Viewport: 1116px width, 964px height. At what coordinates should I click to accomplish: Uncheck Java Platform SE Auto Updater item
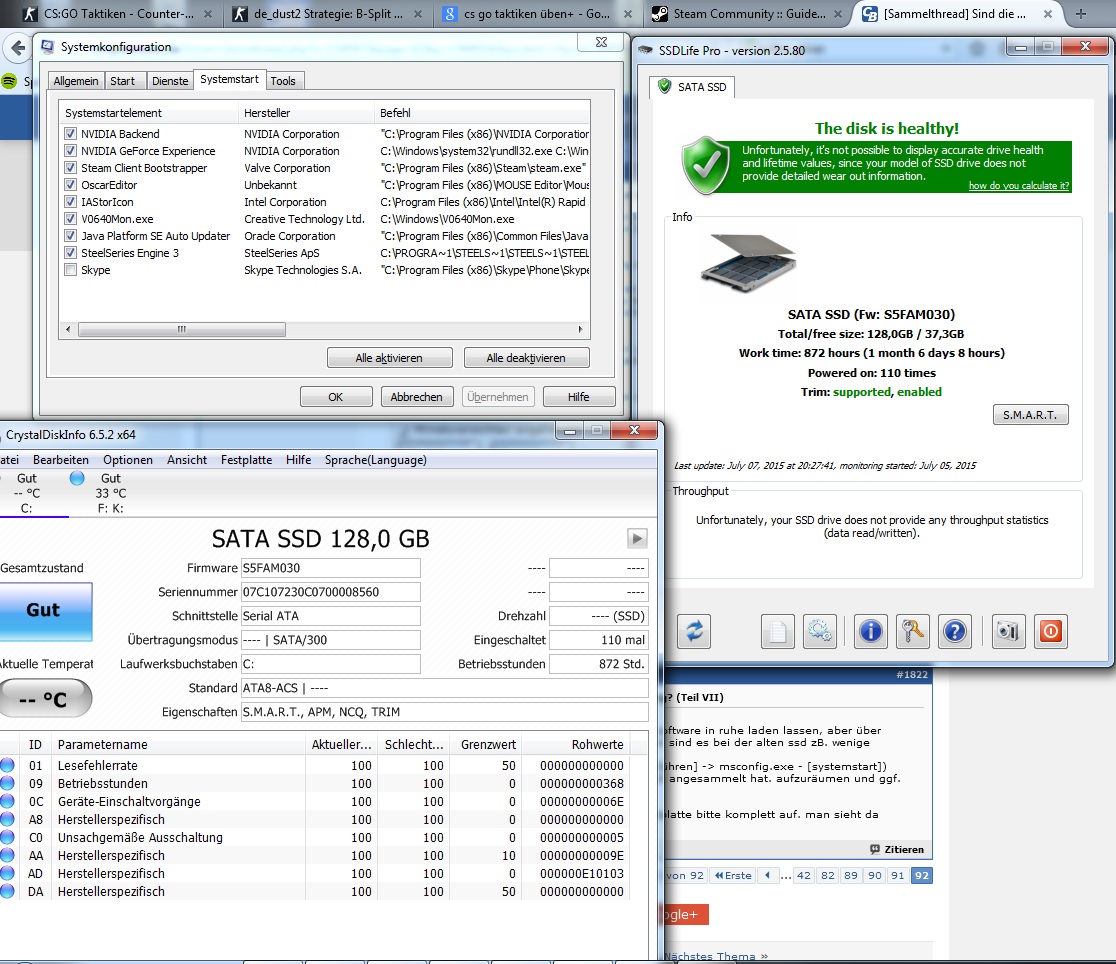70,236
